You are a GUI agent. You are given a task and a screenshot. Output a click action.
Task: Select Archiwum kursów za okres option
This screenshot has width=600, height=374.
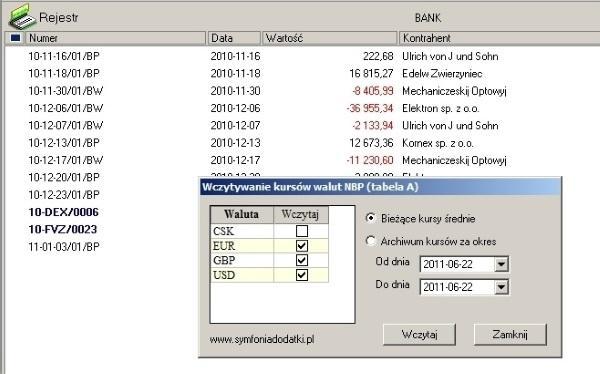click(x=370, y=241)
